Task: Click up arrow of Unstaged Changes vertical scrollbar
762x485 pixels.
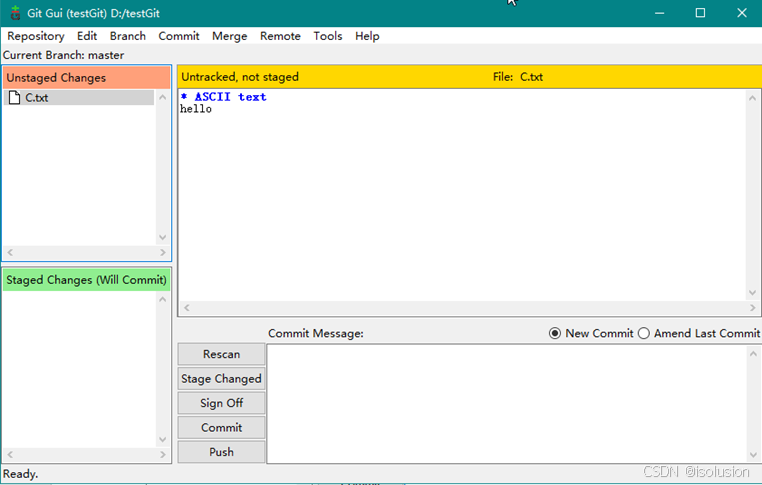Action: point(162,97)
